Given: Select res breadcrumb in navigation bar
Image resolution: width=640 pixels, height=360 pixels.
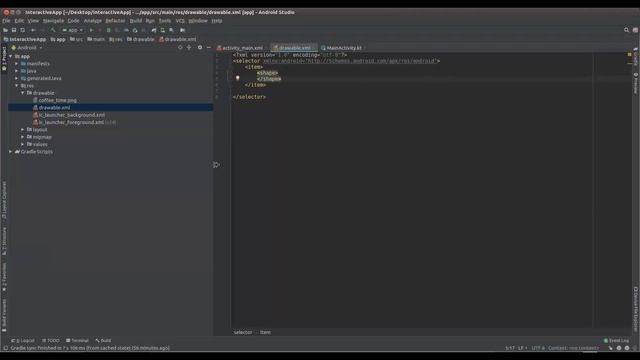Looking at the screenshot, I should click(x=116, y=40).
